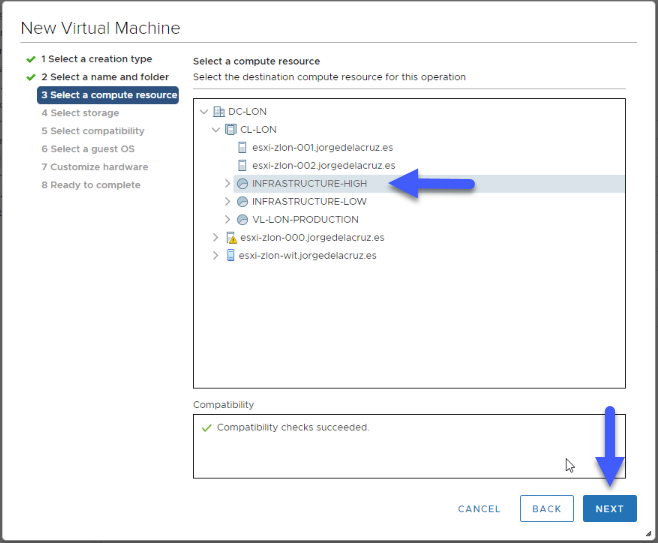Click the INFRASTRUCTURE-HIGH resource pool icon
Screen dimensions: 658x543
[x=243, y=183]
